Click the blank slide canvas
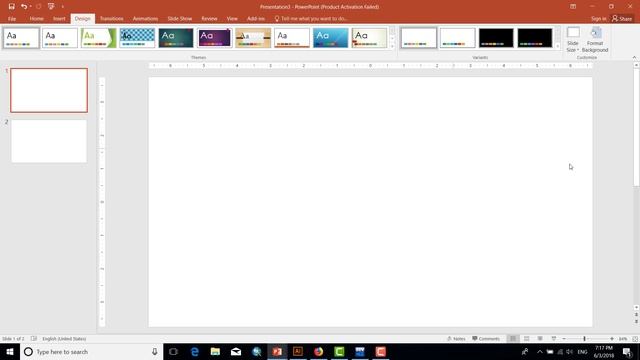This screenshot has width=640, height=360. click(370, 202)
